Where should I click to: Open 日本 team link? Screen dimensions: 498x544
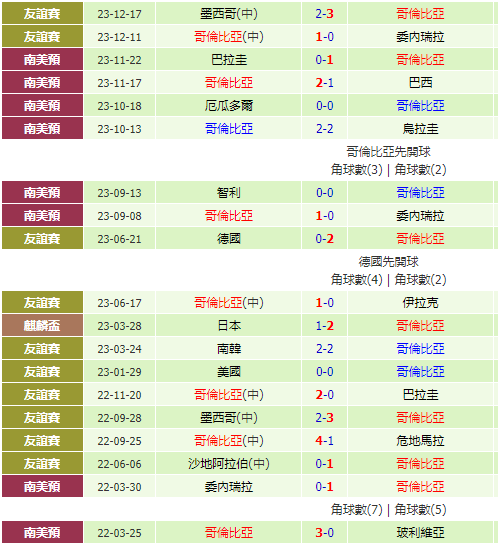tap(229, 326)
